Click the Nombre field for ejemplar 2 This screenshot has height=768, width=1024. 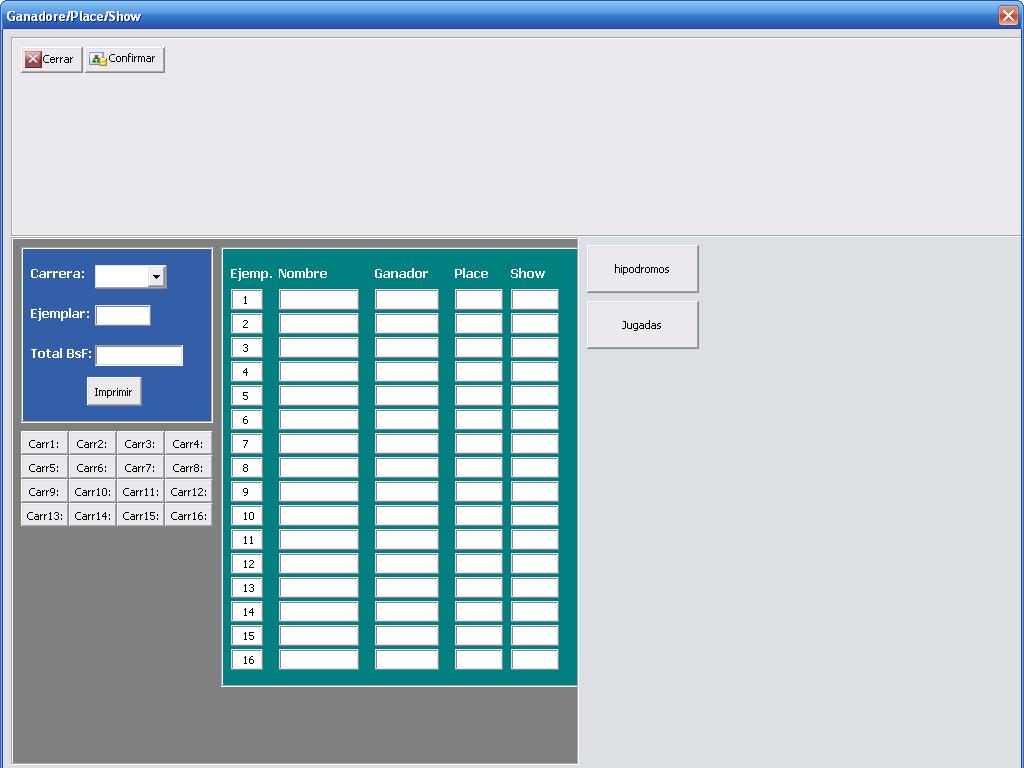[319, 324]
